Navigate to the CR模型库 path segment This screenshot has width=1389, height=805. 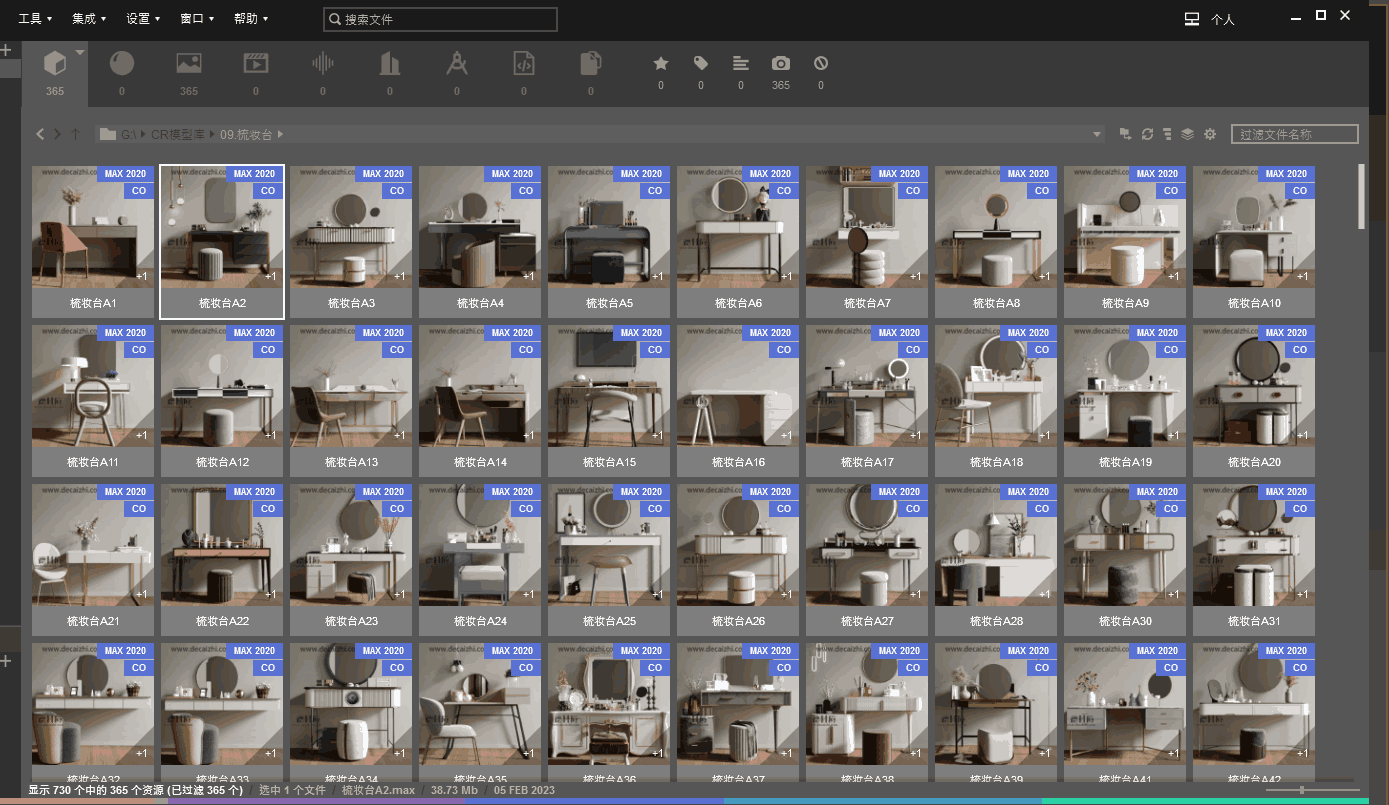coord(179,134)
